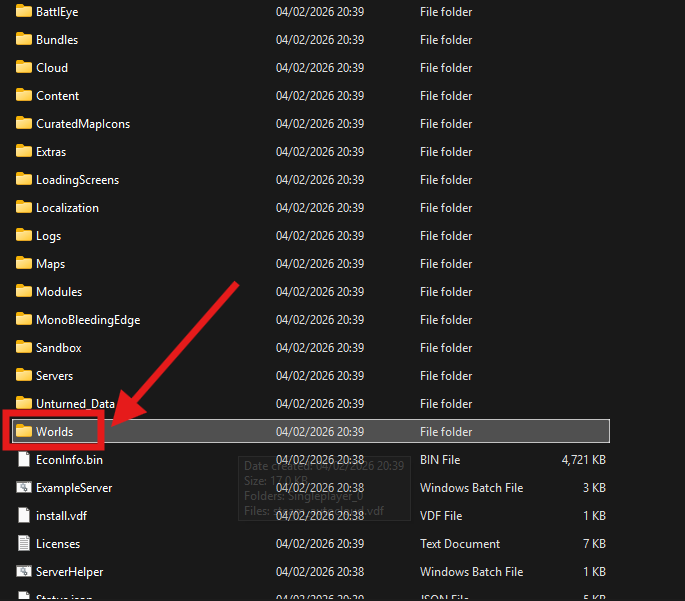This screenshot has width=685, height=601.
Task: Select the Logs folder name
Action: [x=48, y=236]
